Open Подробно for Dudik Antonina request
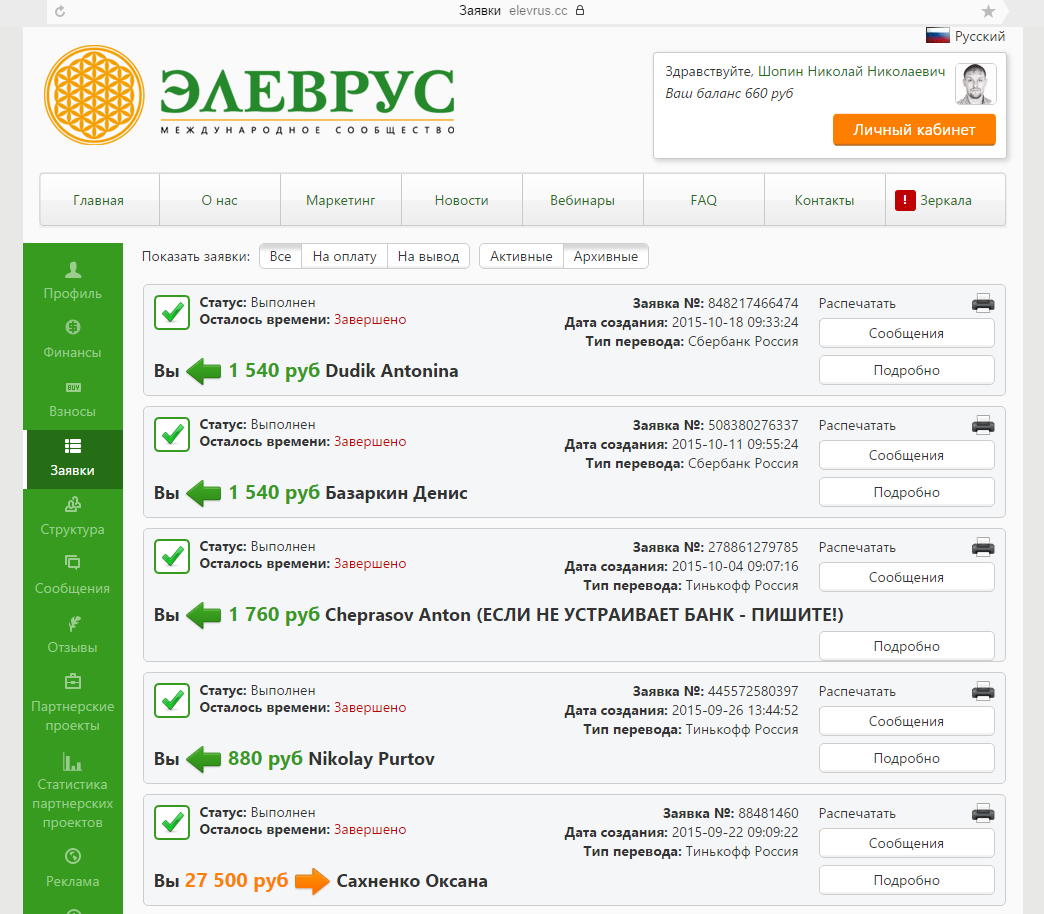This screenshot has width=1044, height=914. coord(906,370)
